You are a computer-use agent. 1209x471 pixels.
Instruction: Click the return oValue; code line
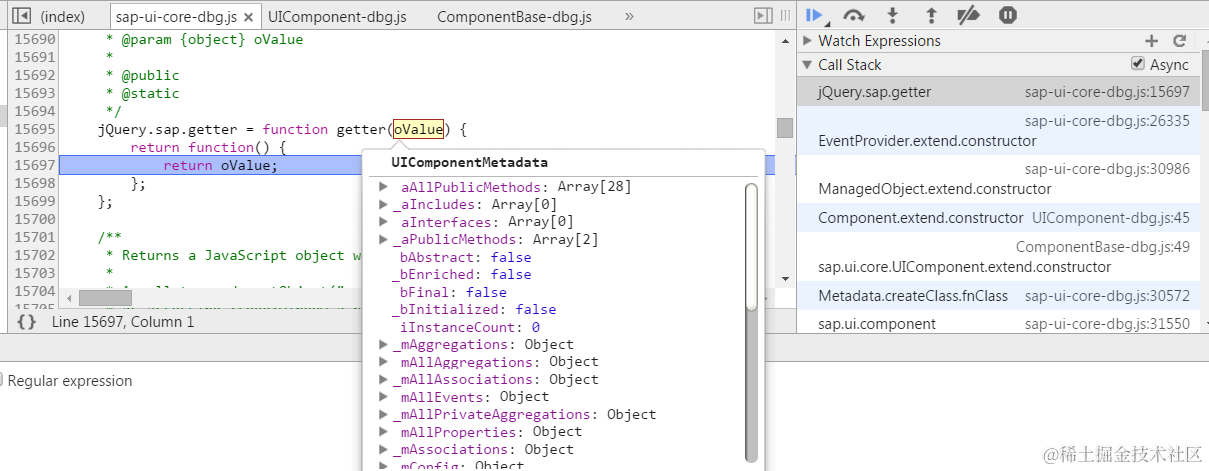[x=220, y=165]
